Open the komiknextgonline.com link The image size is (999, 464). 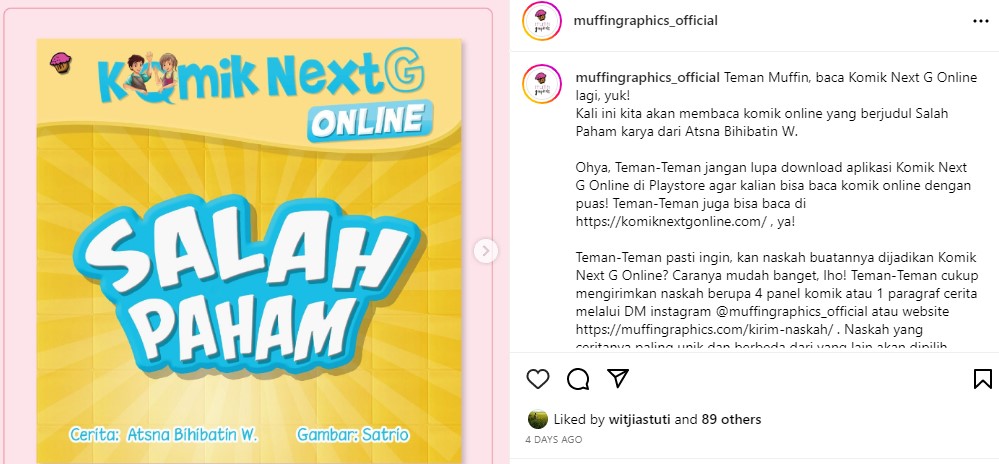pos(672,222)
